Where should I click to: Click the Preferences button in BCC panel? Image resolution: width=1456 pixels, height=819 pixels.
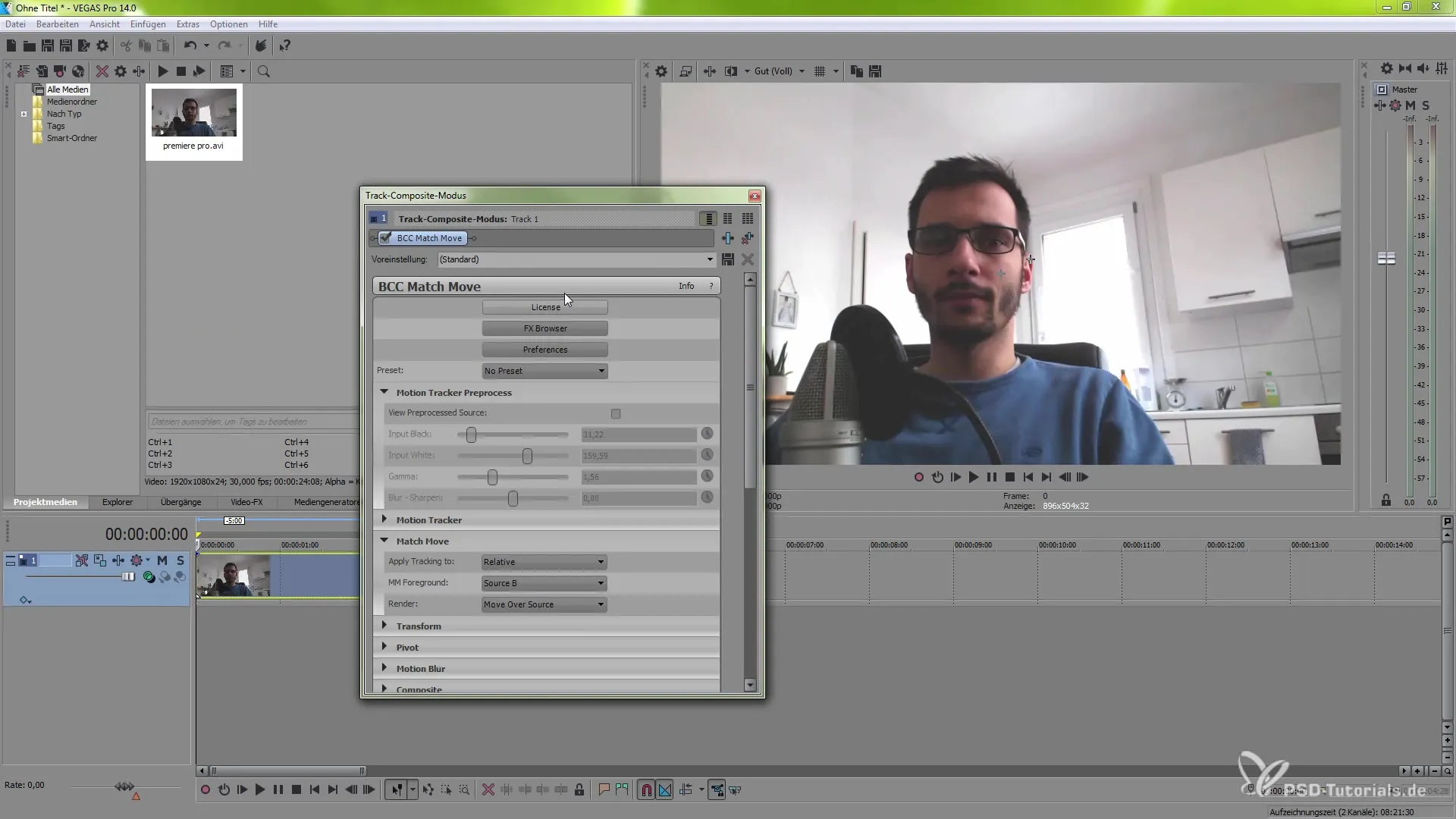[544, 350]
